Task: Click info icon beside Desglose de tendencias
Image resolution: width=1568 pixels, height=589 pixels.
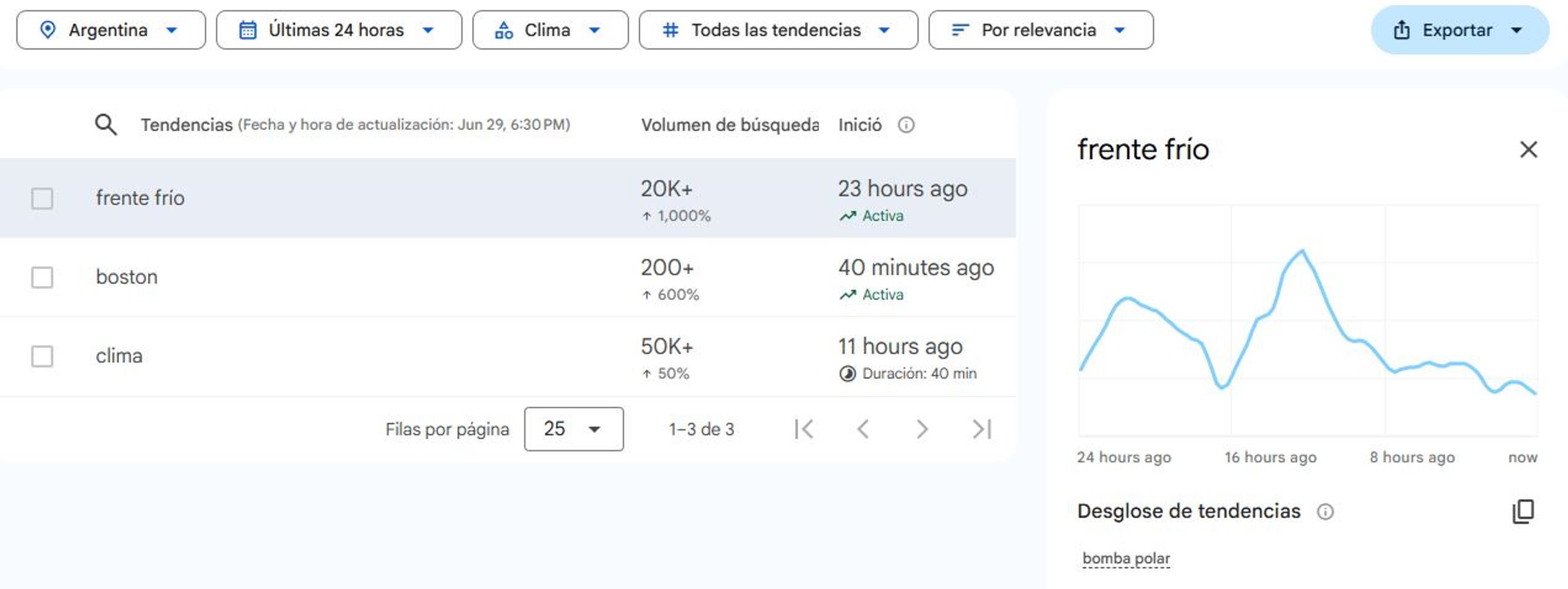Action: point(1325,512)
